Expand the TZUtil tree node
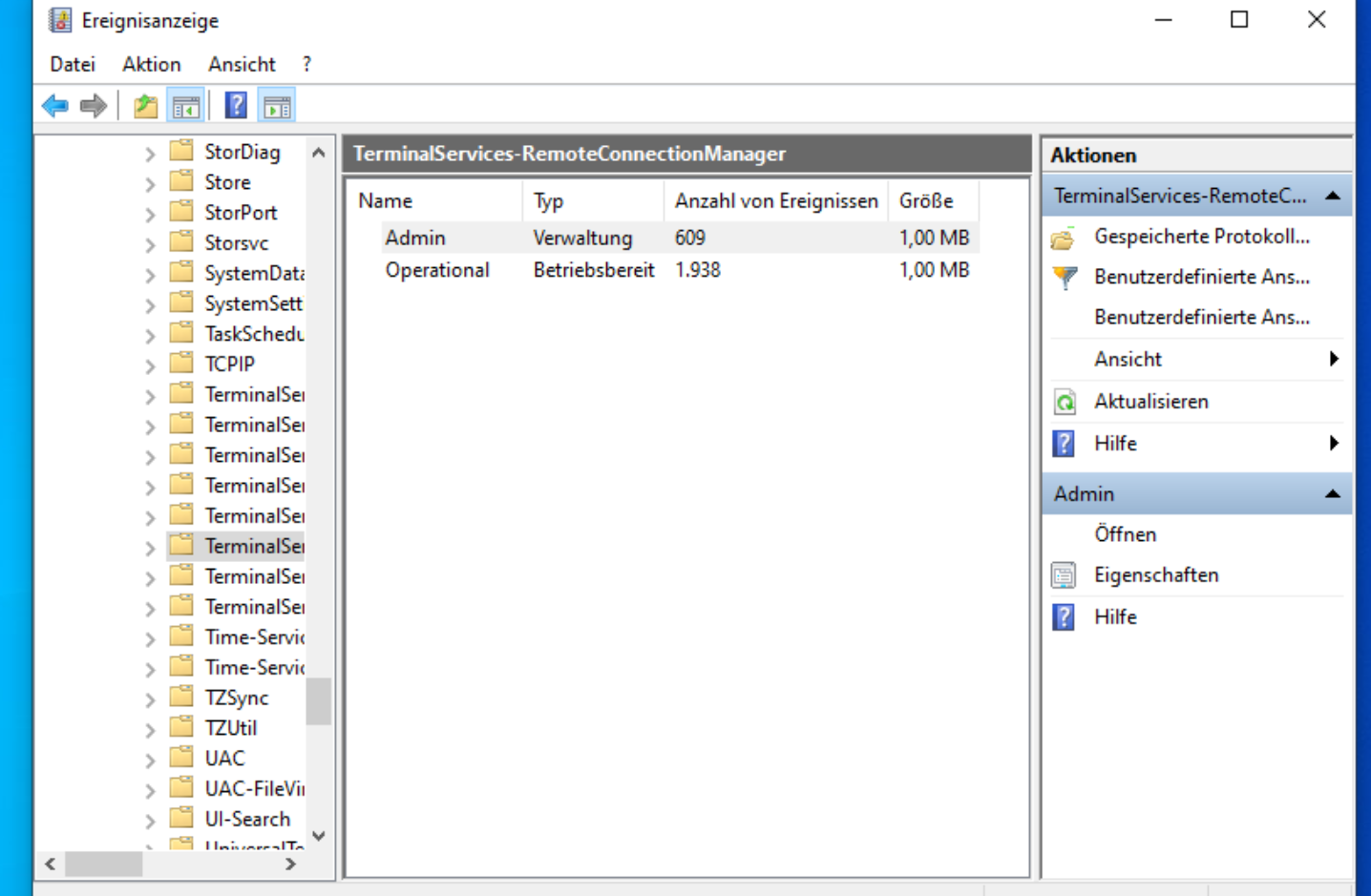 (150, 730)
